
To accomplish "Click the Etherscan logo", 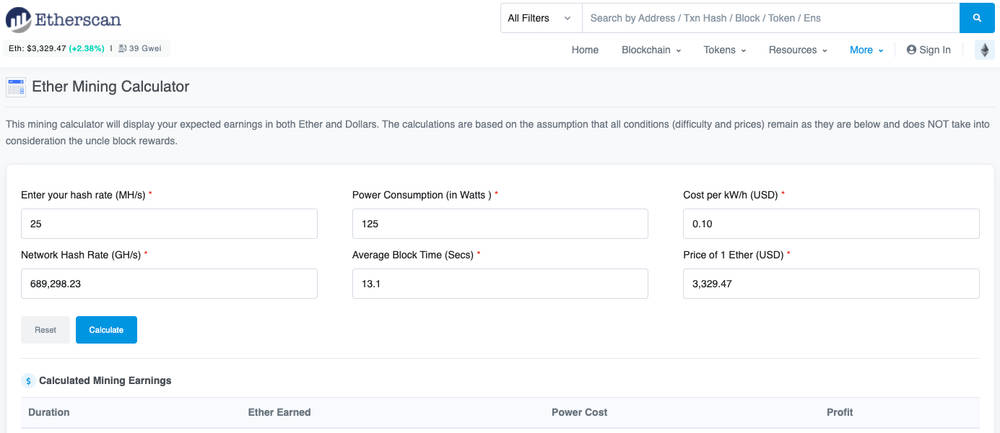I will pyautogui.click(x=63, y=19).
